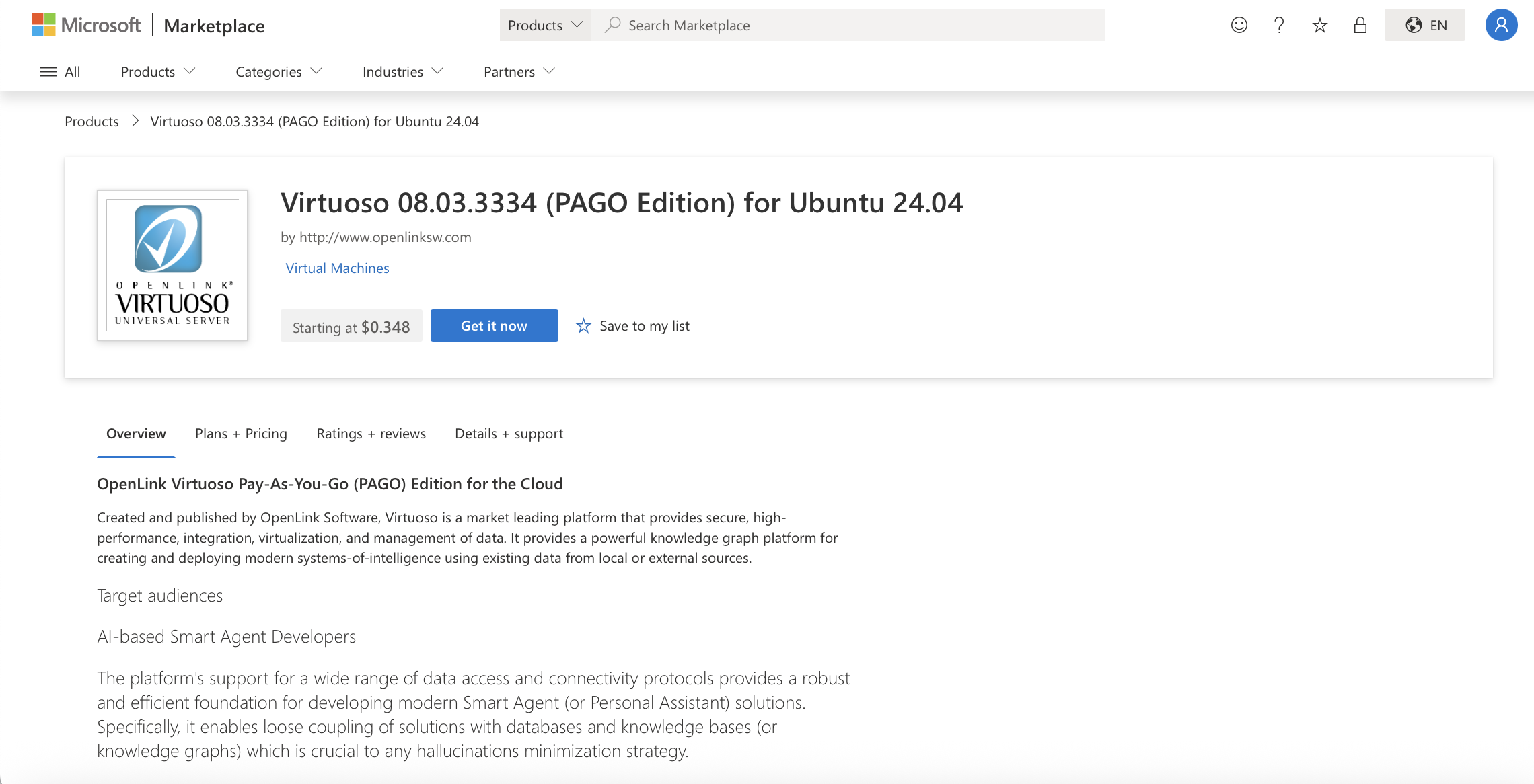Open help question mark icon
The image size is (1534, 784).
1279,25
